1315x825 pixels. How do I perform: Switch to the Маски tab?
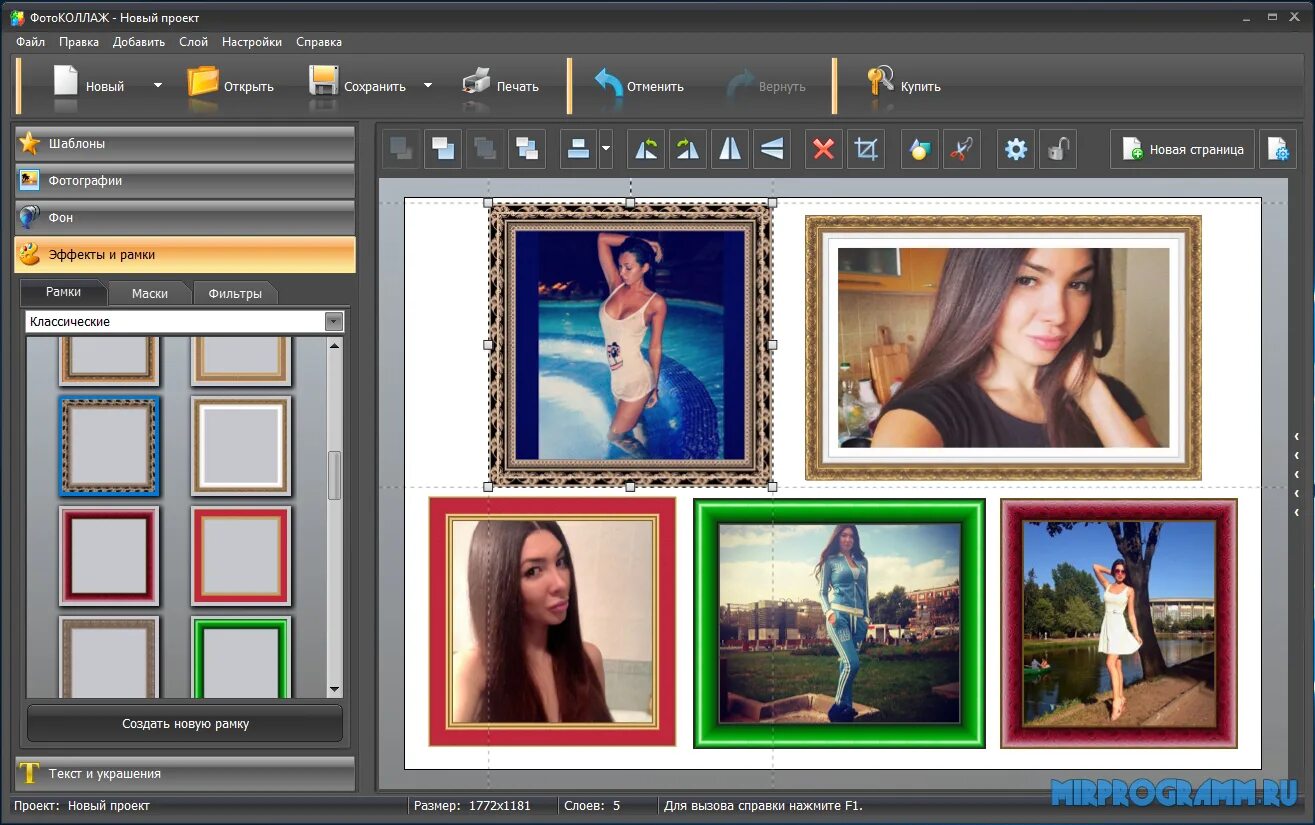(149, 293)
